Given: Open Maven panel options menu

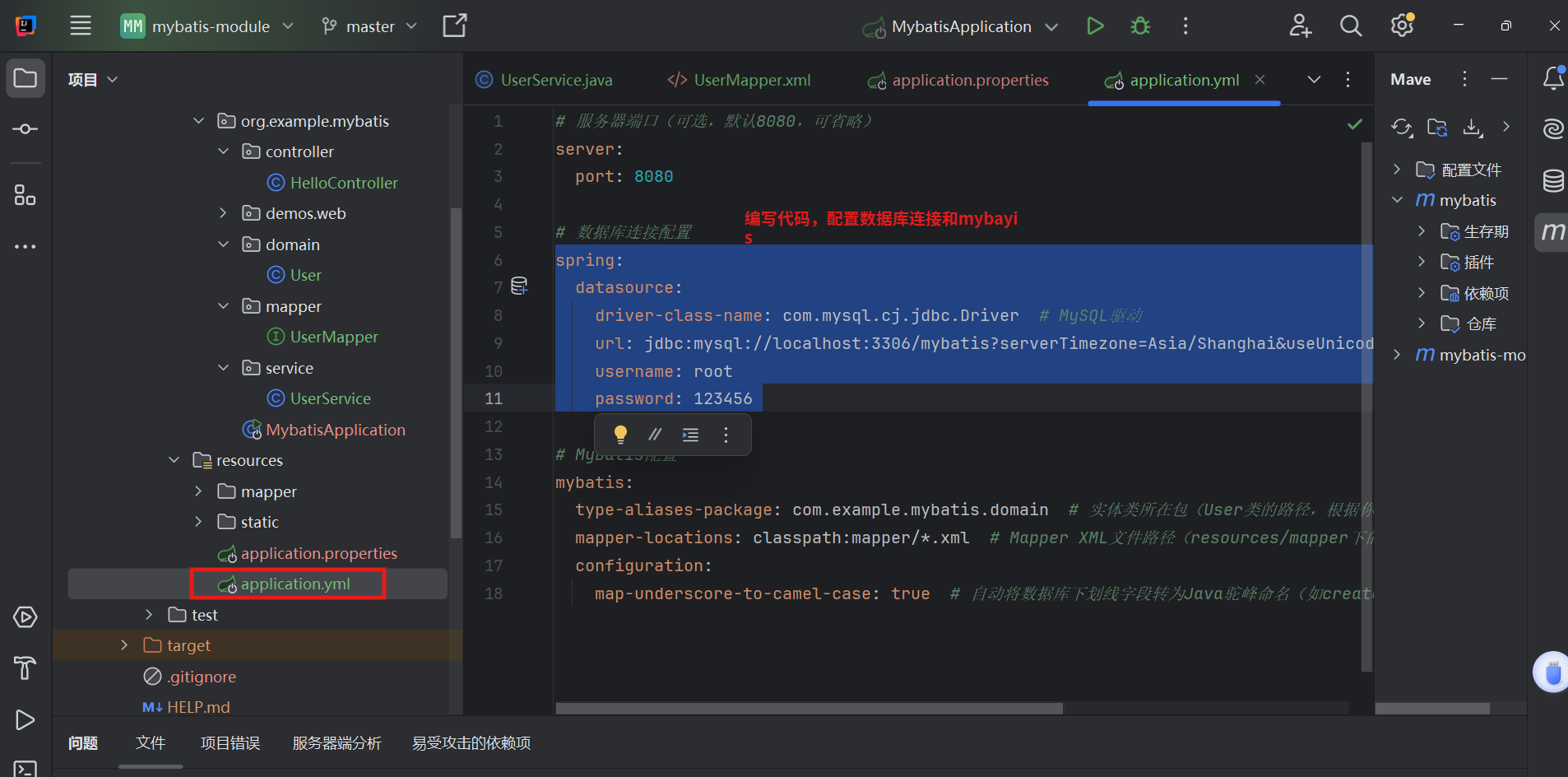Looking at the screenshot, I should tap(1464, 79).
